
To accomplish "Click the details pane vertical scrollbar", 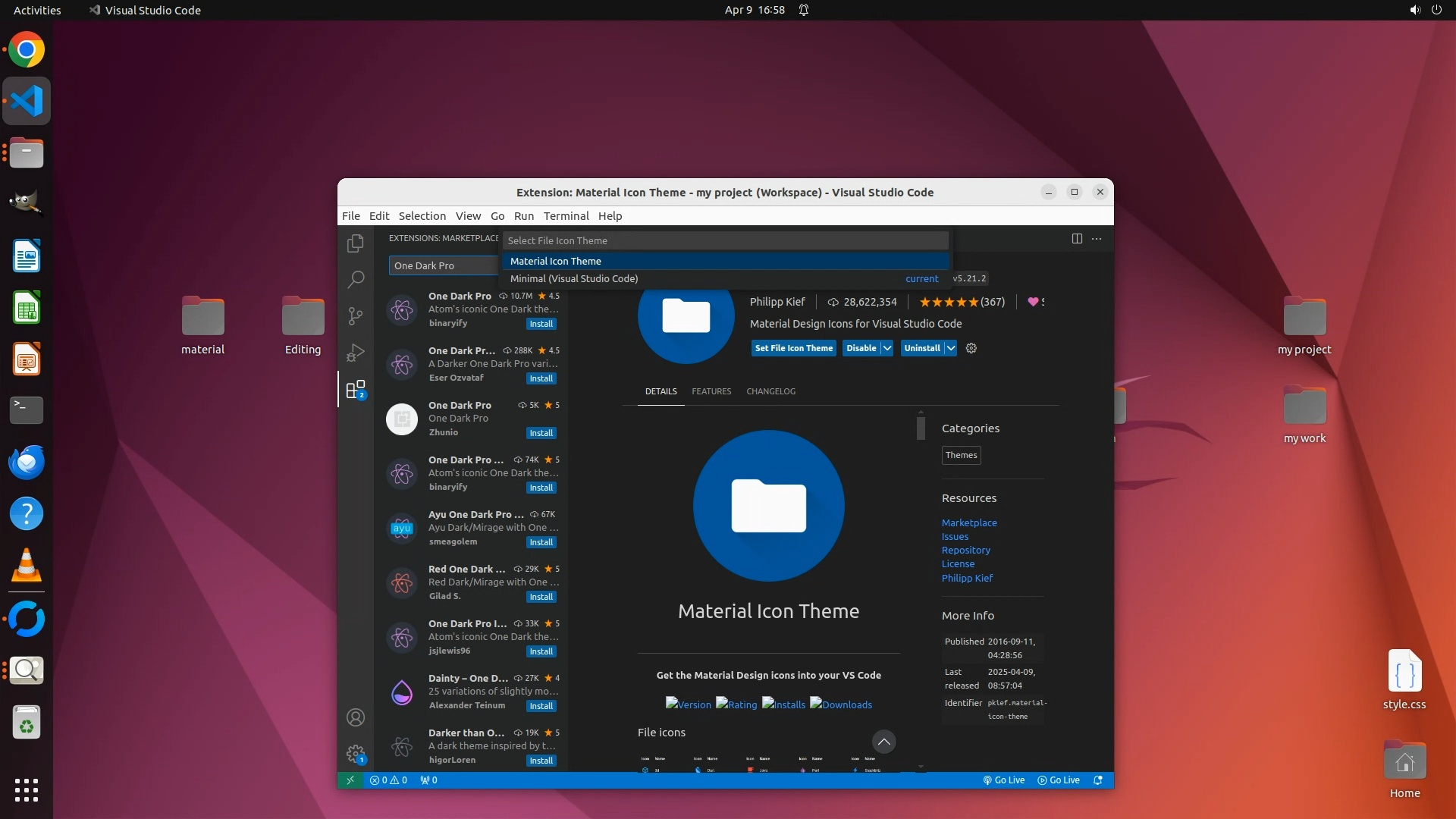I will (x=921, y=428).
